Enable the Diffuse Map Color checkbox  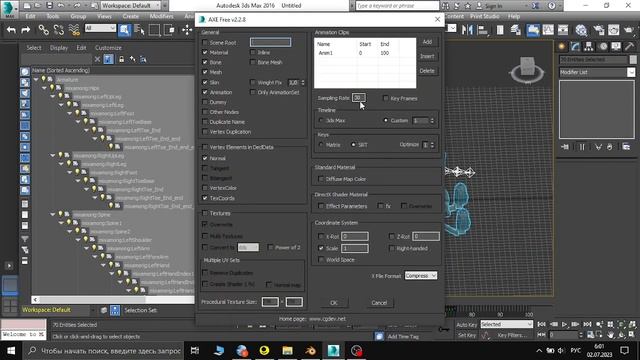click(321, 179)
